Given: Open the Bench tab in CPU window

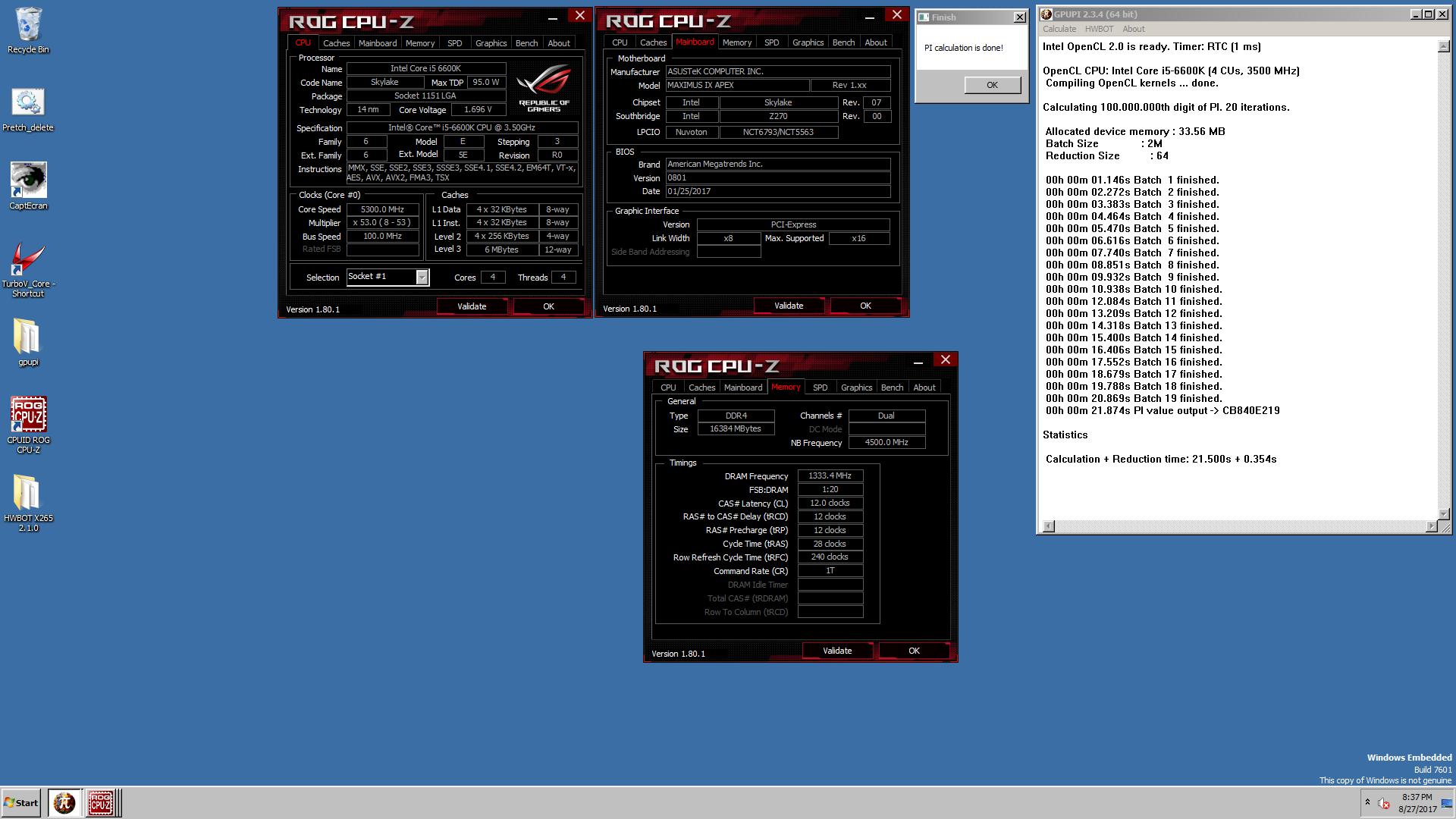Looking at the screenshot, I should [526, 43].
